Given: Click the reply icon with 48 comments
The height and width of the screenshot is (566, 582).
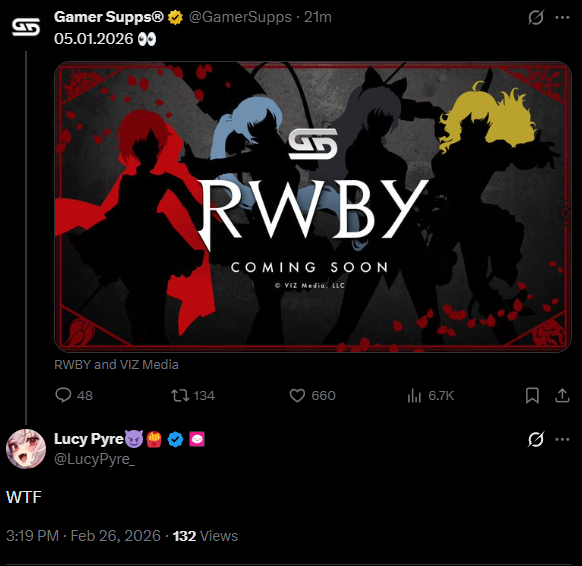Looking at the screenshot, I should click(x=63, y=395).
